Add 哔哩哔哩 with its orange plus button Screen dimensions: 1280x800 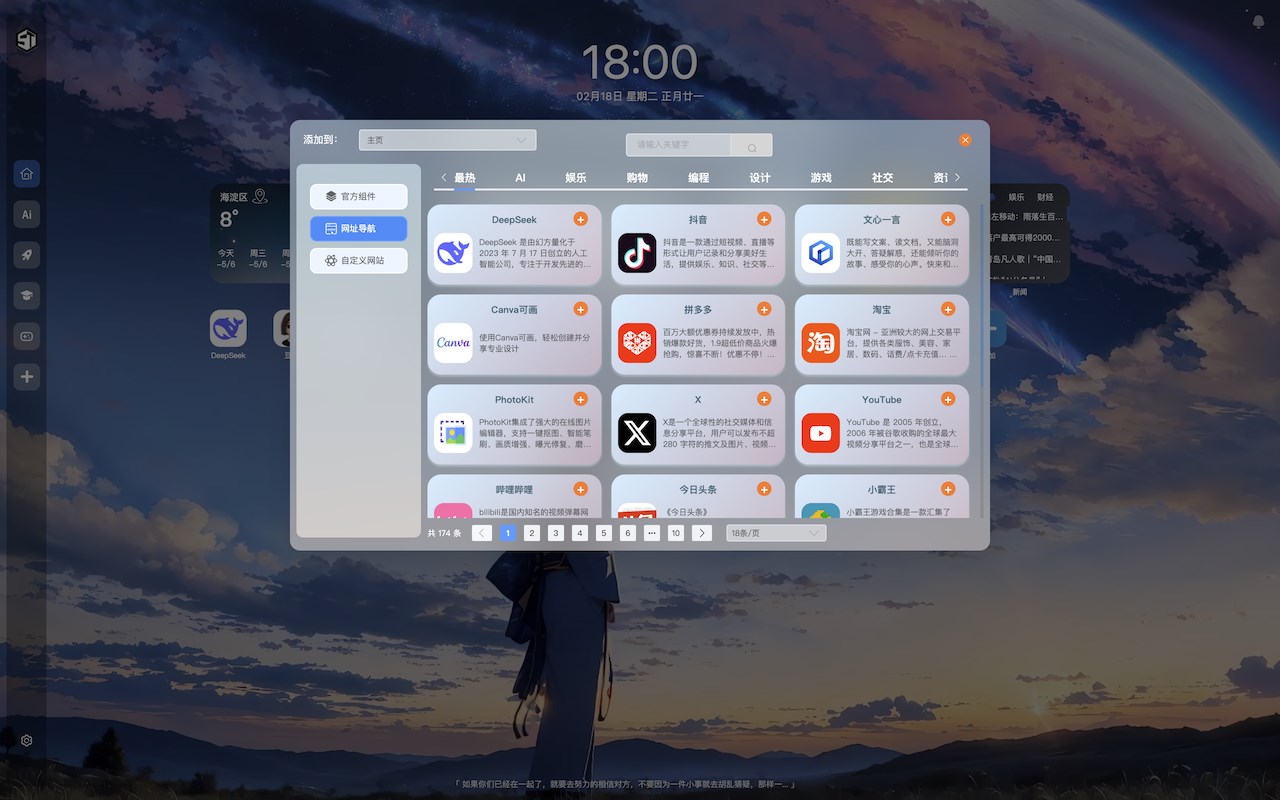pyautogui.click(x=580, y=489)
